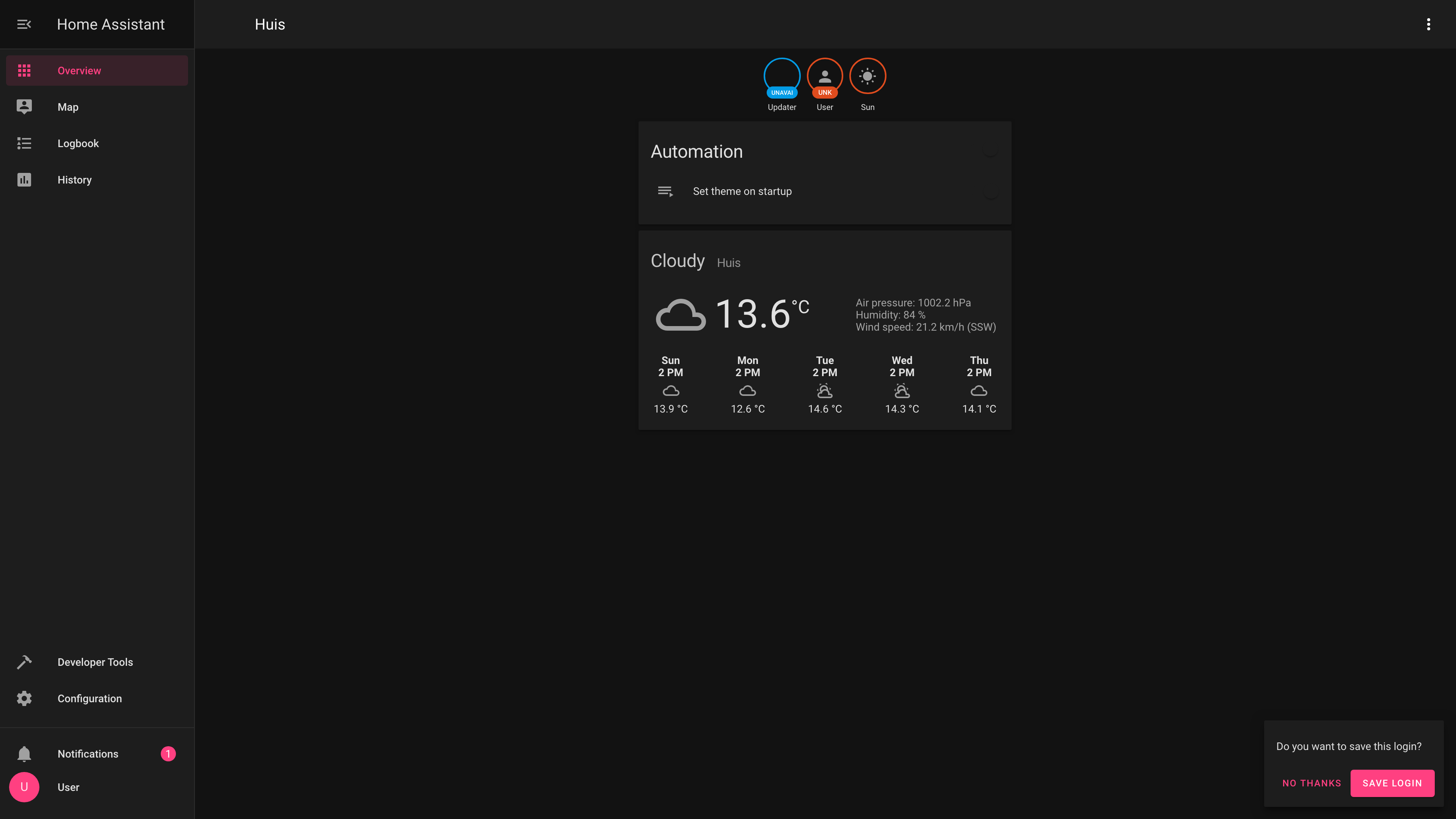
Task: Click the UNK status label on User badge
Action: point(825,93)
